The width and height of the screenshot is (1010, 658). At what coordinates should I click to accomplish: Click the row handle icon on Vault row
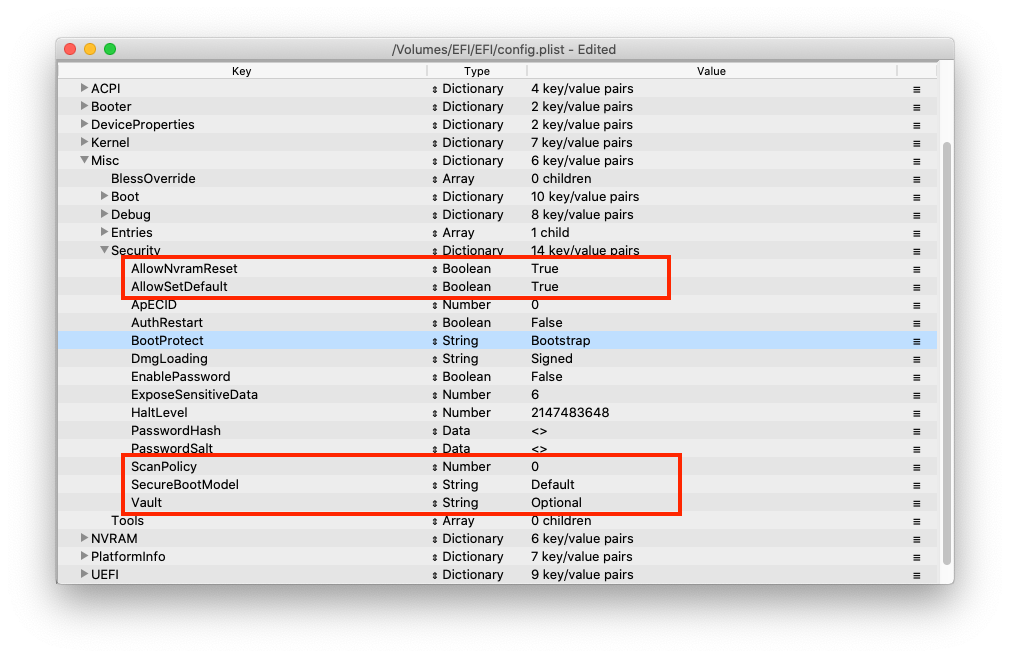pyautogui.click(x=916, y=503)
